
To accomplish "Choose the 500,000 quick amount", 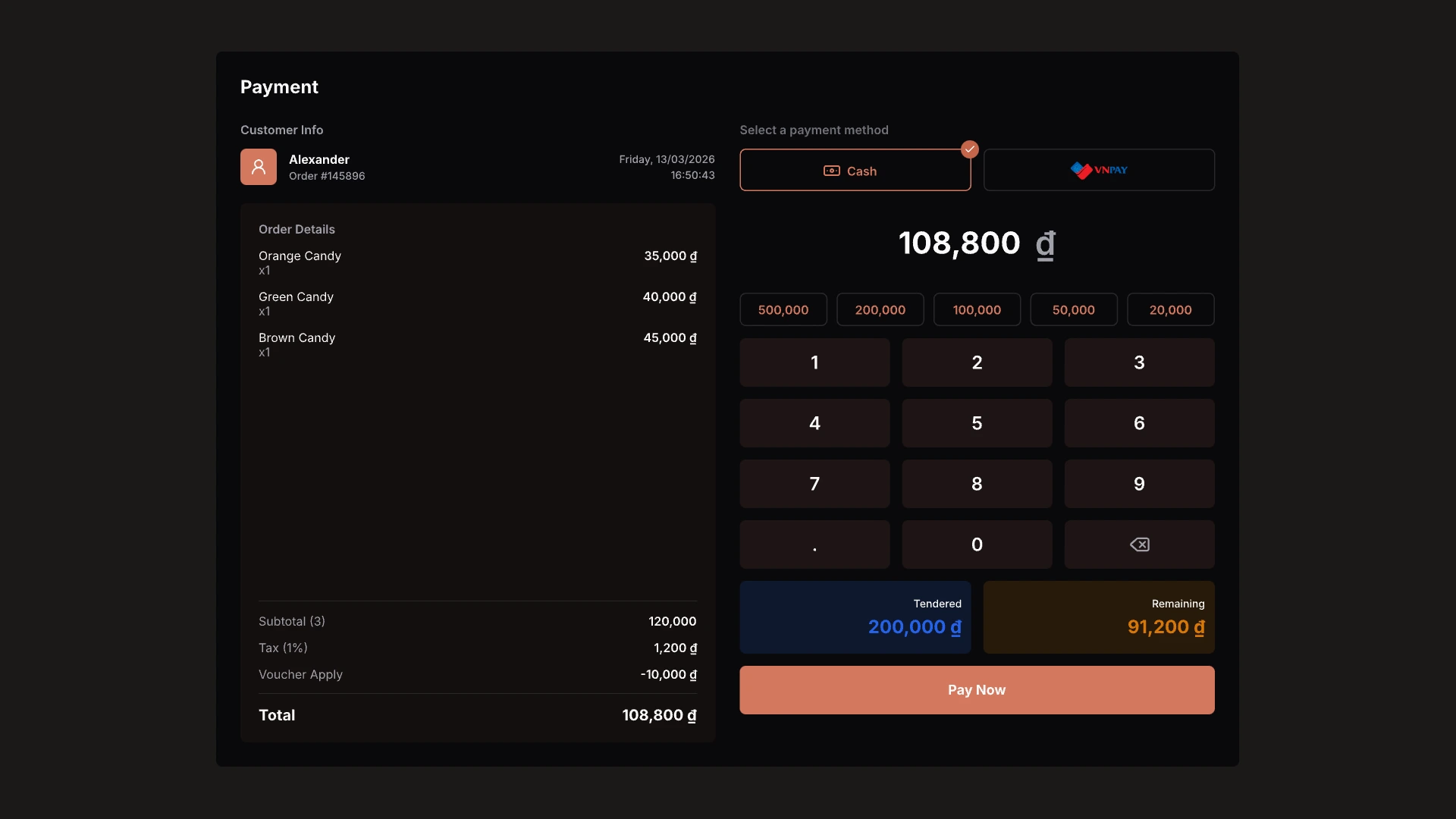I will [x=783, y=309].
